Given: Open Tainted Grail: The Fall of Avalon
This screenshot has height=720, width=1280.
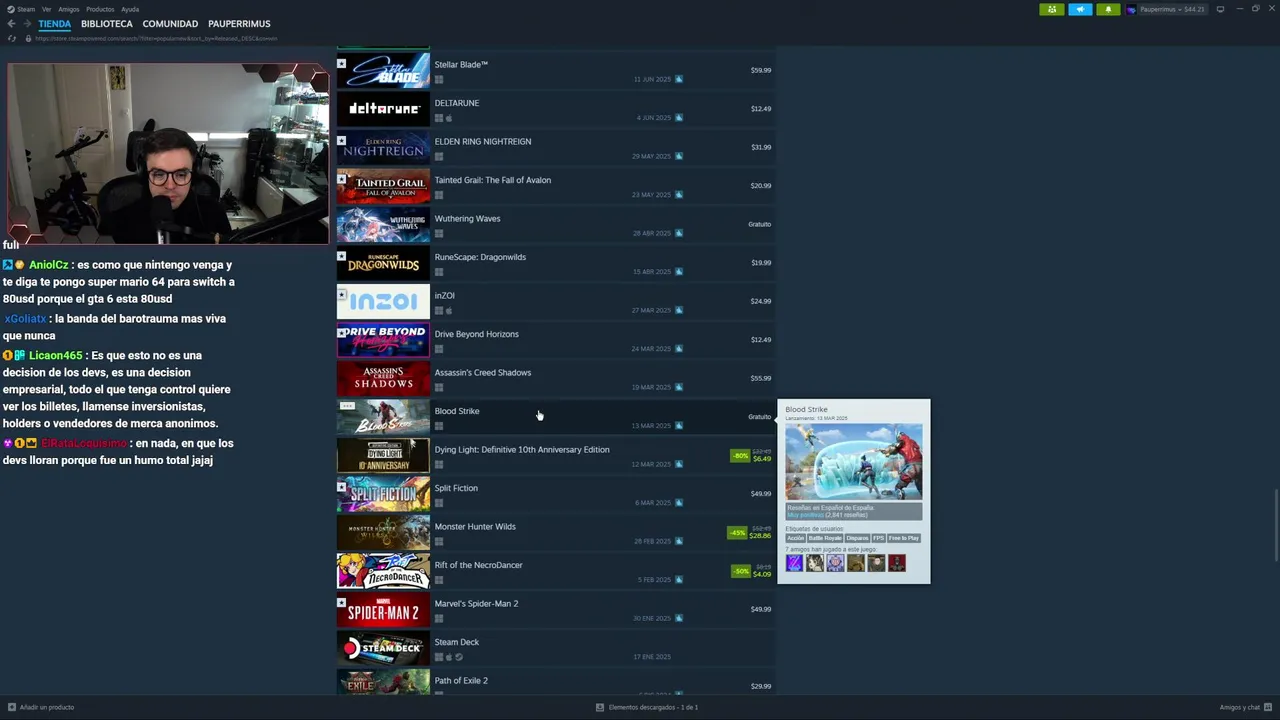Looking at the screenshot, I should coord(555,186).
